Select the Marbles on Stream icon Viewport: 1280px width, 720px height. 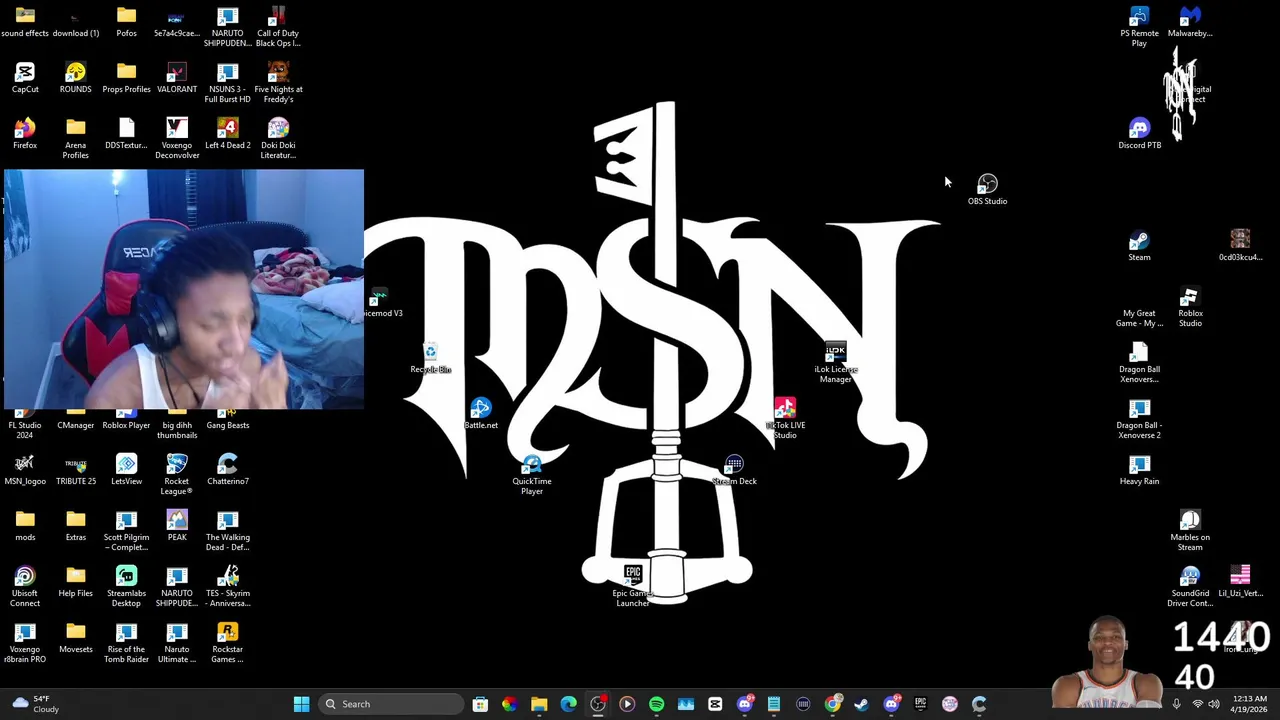click(1190, 530)
